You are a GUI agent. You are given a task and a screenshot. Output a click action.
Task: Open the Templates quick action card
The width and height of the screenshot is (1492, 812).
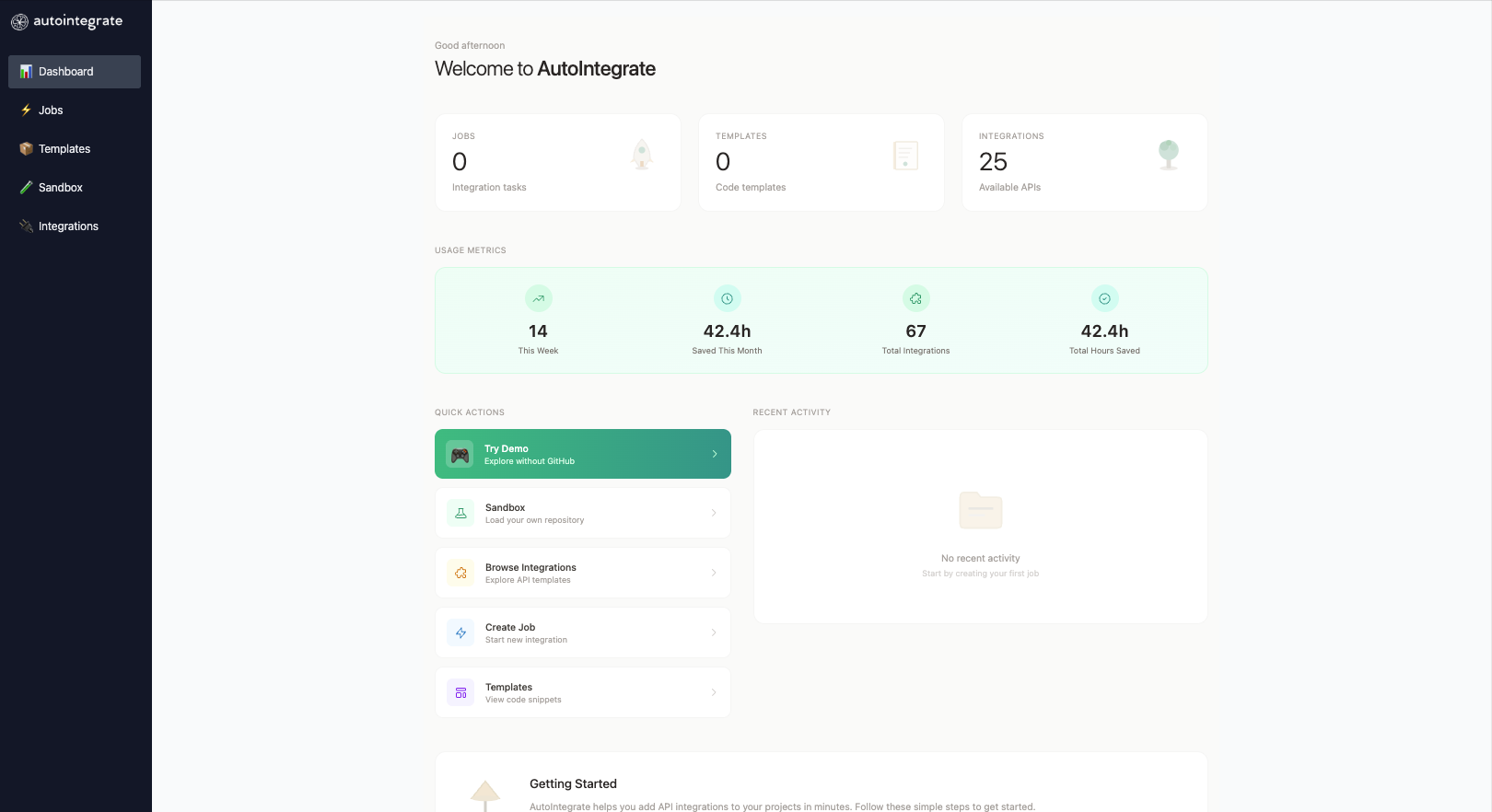click(583, 692)
